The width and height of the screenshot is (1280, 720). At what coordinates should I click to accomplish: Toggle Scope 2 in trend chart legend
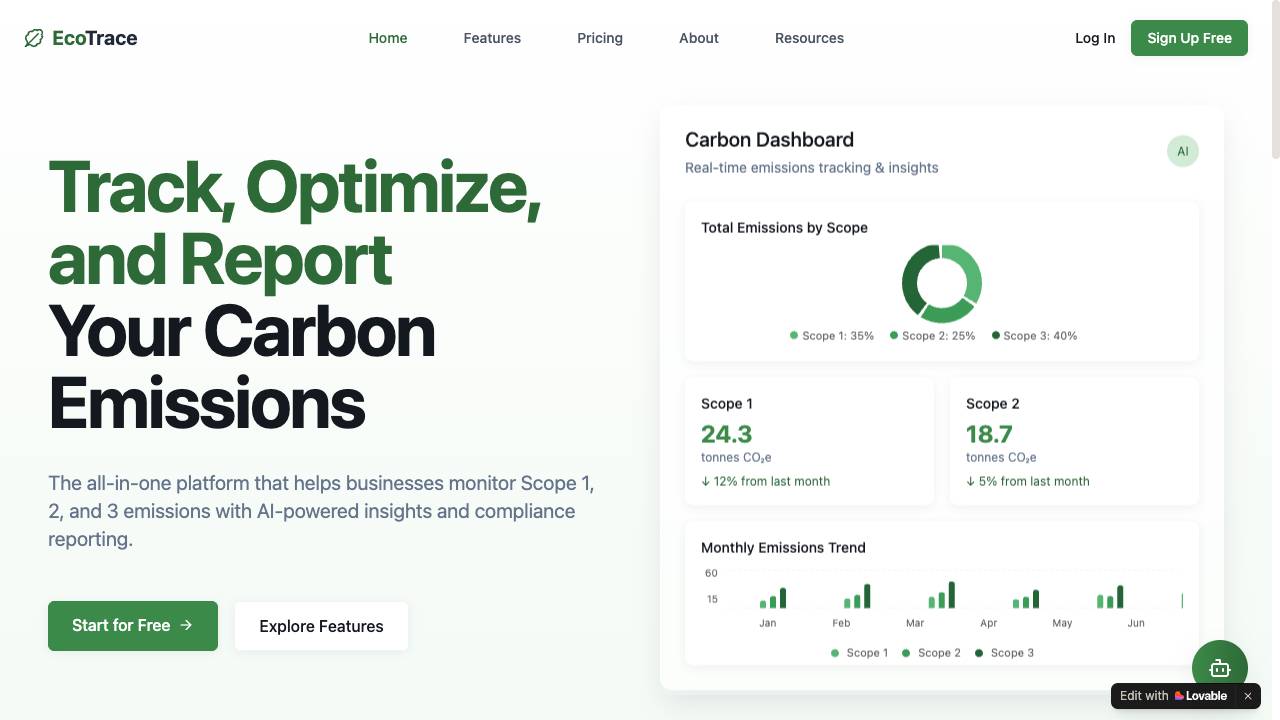point(931,653)
